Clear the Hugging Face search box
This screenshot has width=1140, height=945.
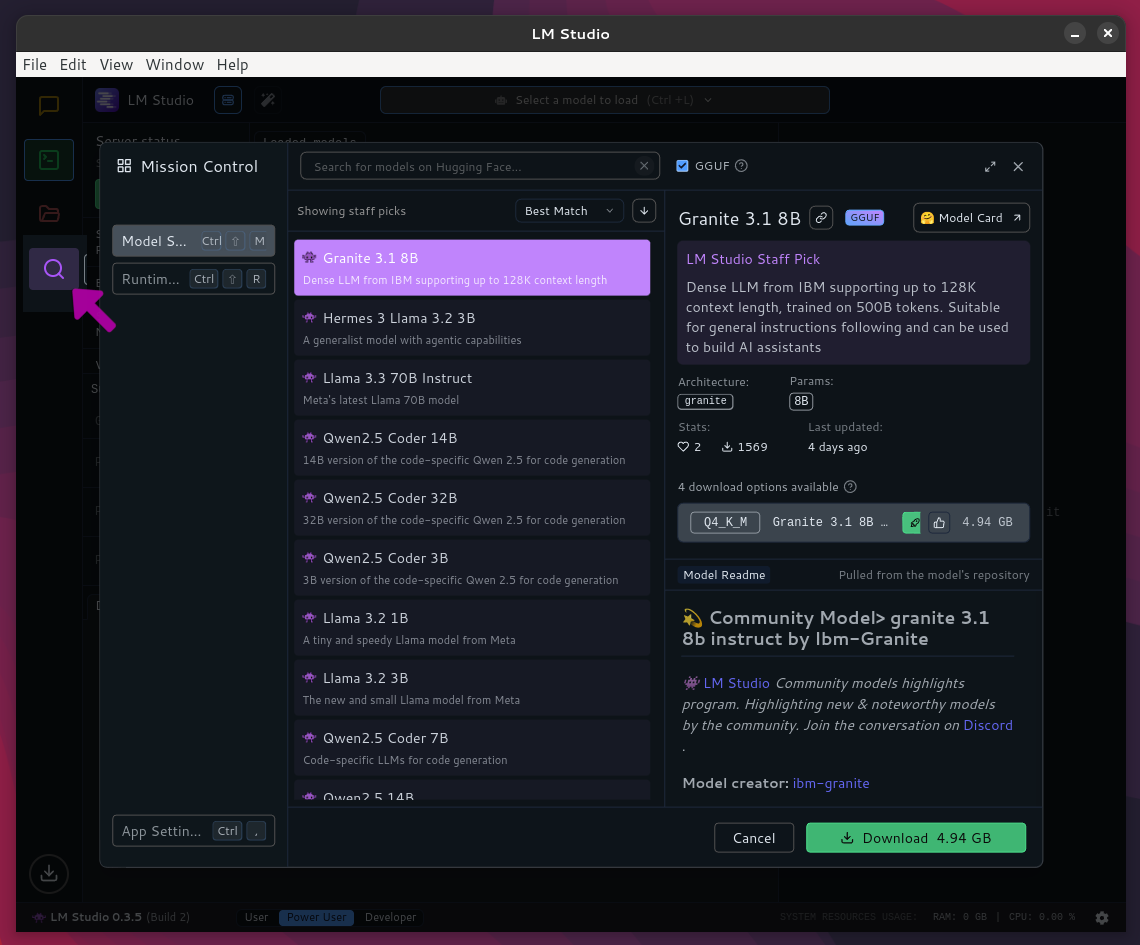(x=644, y=166)
